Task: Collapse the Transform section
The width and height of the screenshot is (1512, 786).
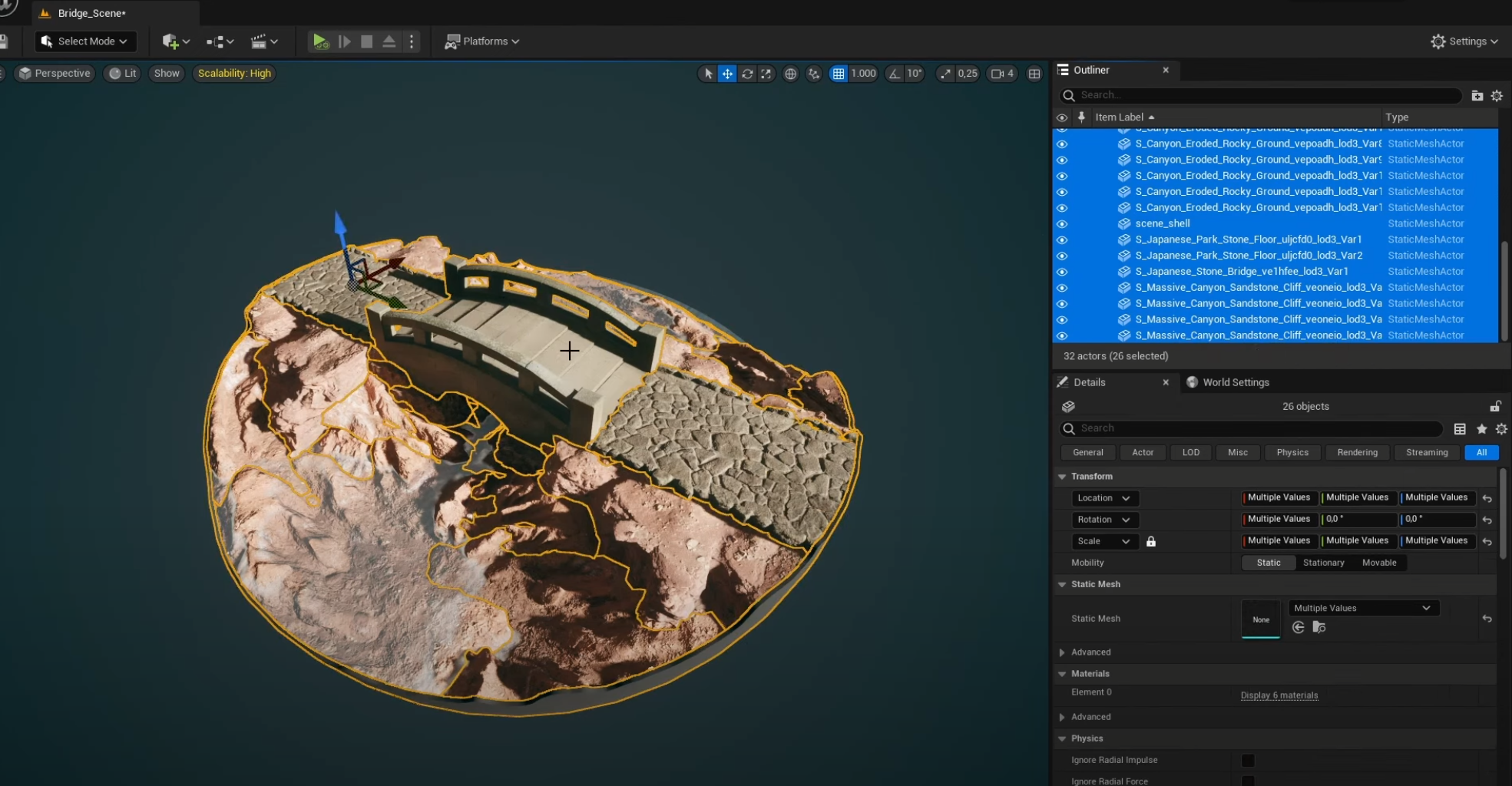Action: 1062,477
